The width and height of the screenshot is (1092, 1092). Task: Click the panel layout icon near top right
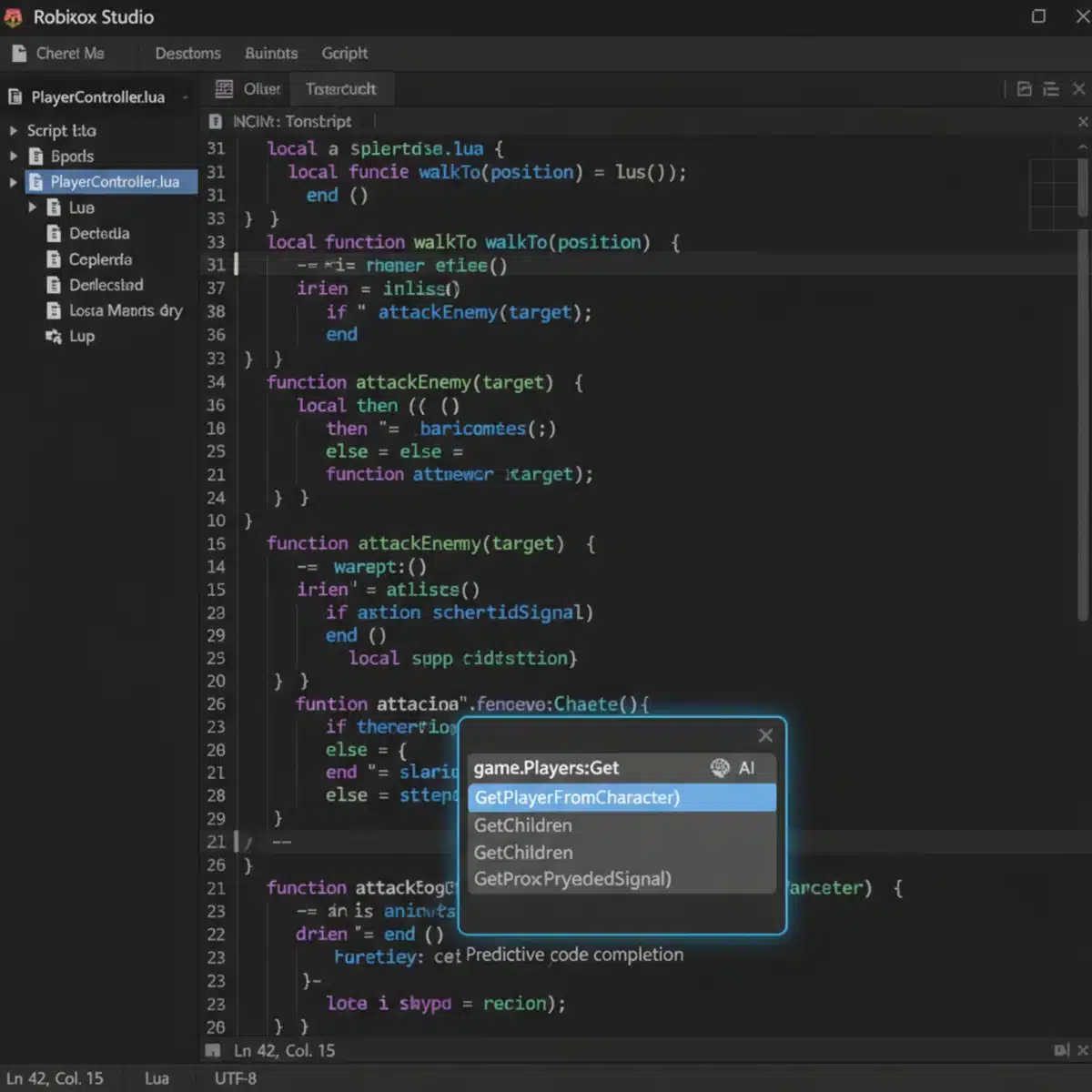[1023, 88]
